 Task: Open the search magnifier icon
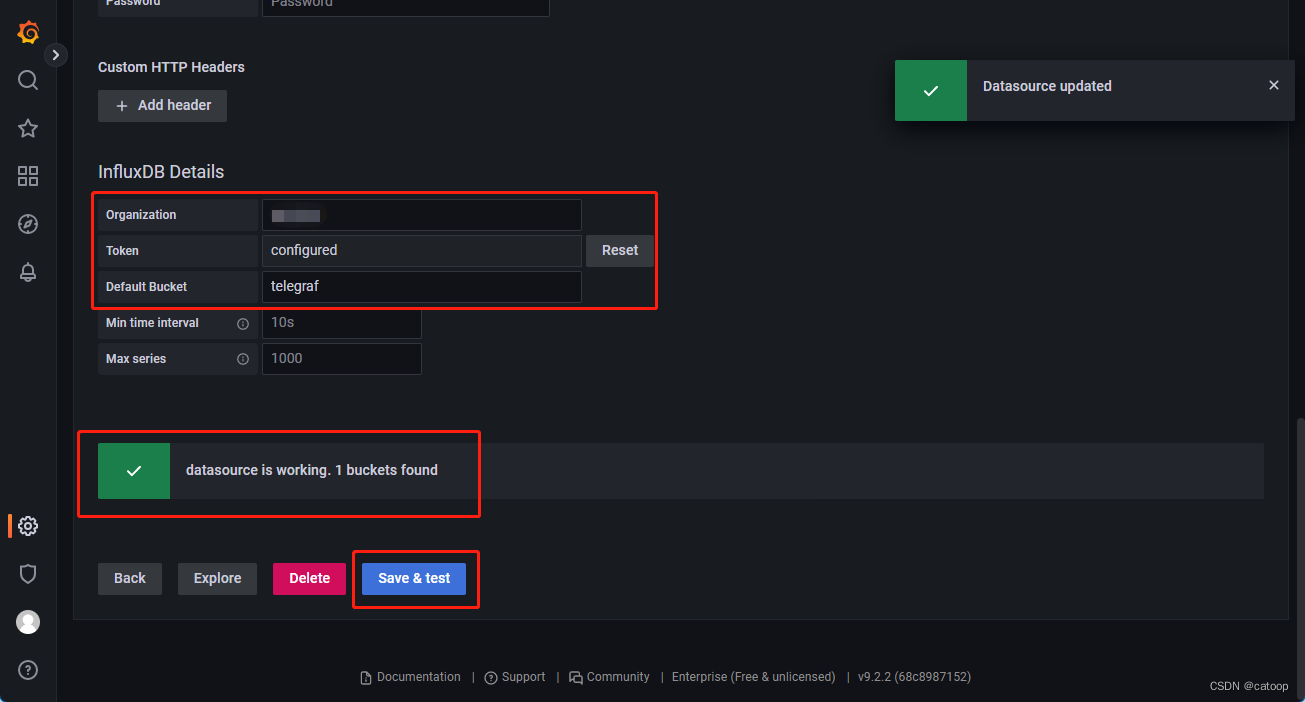[x=28, y=80]
